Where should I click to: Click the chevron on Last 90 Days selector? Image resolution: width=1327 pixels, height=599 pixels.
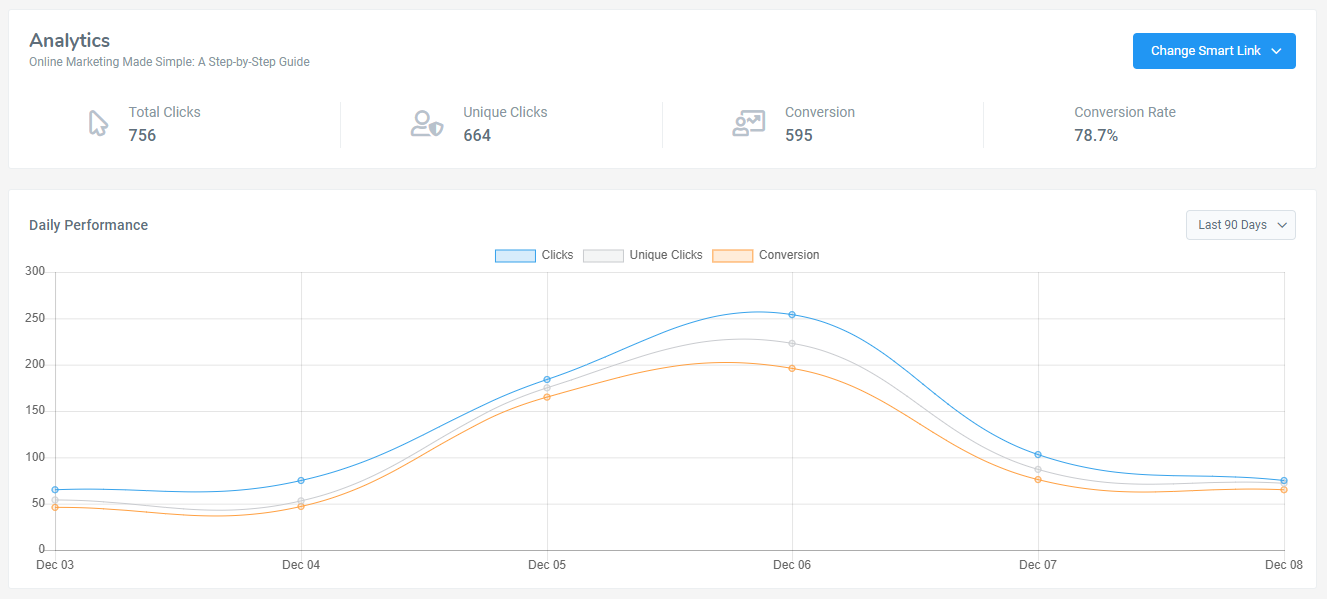1281,224
